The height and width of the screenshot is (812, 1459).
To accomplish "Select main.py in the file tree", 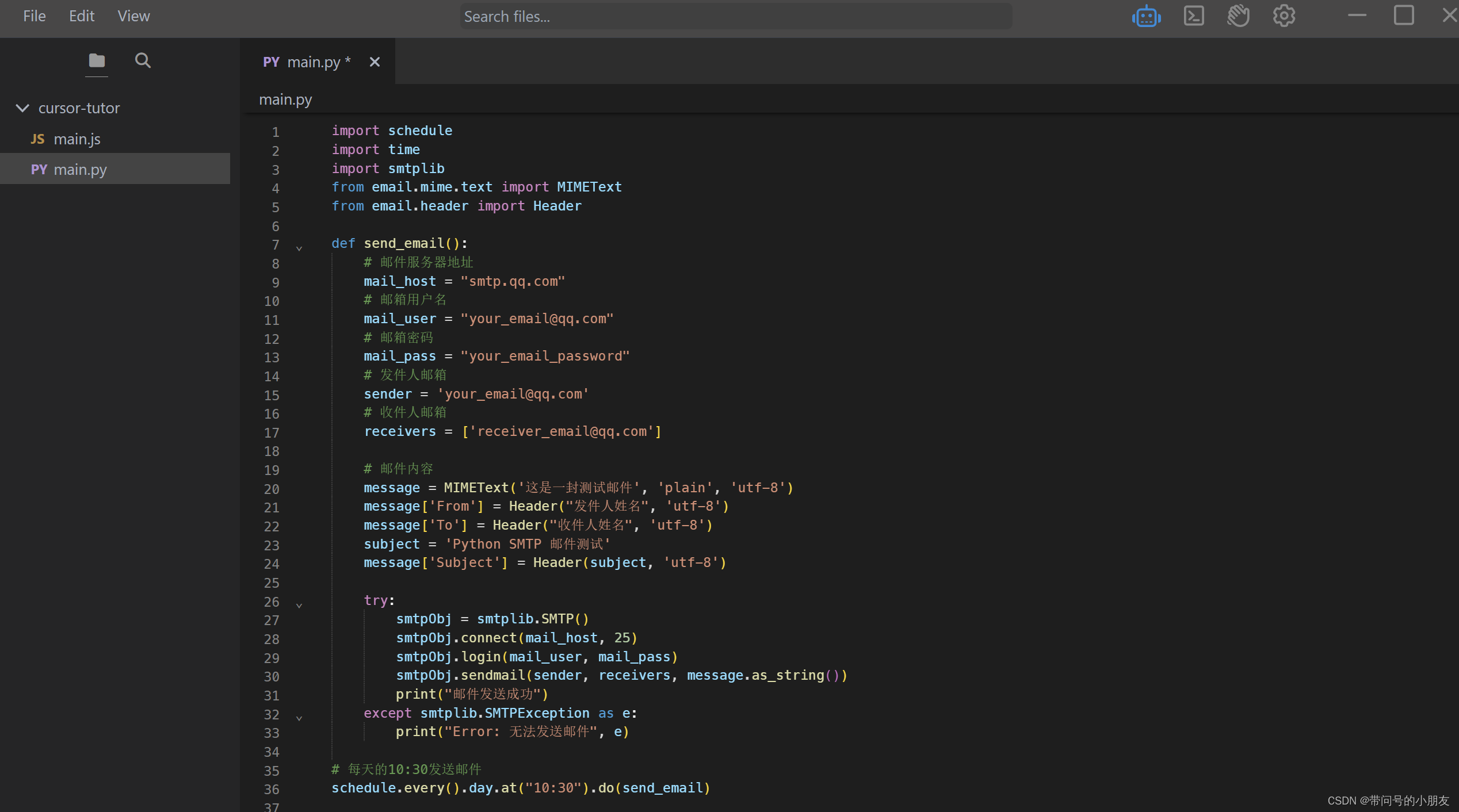I will 115,169.
